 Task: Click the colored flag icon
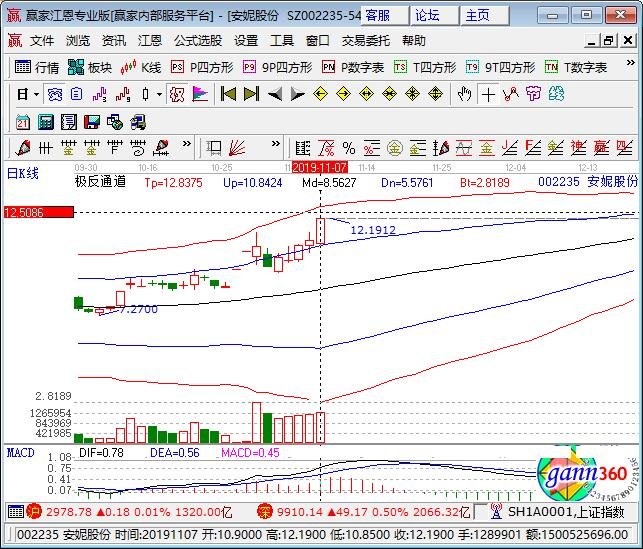200,95
